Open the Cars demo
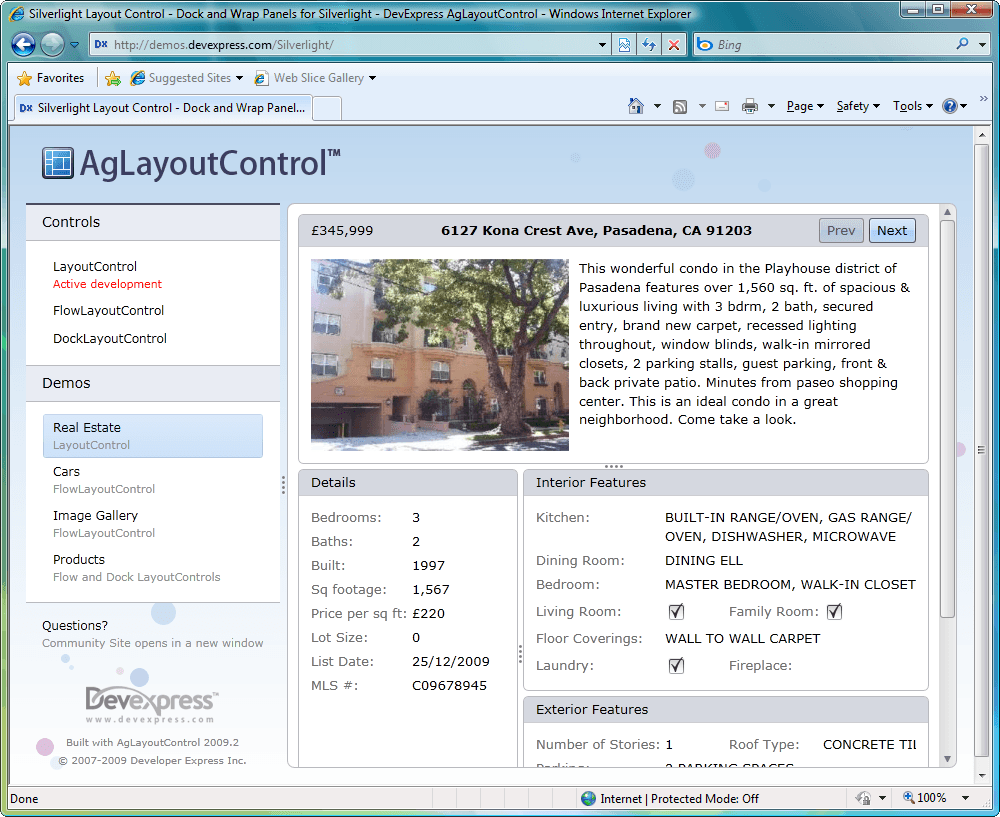The width and height of the screenshot is (1000, 817). coord(104,480)
